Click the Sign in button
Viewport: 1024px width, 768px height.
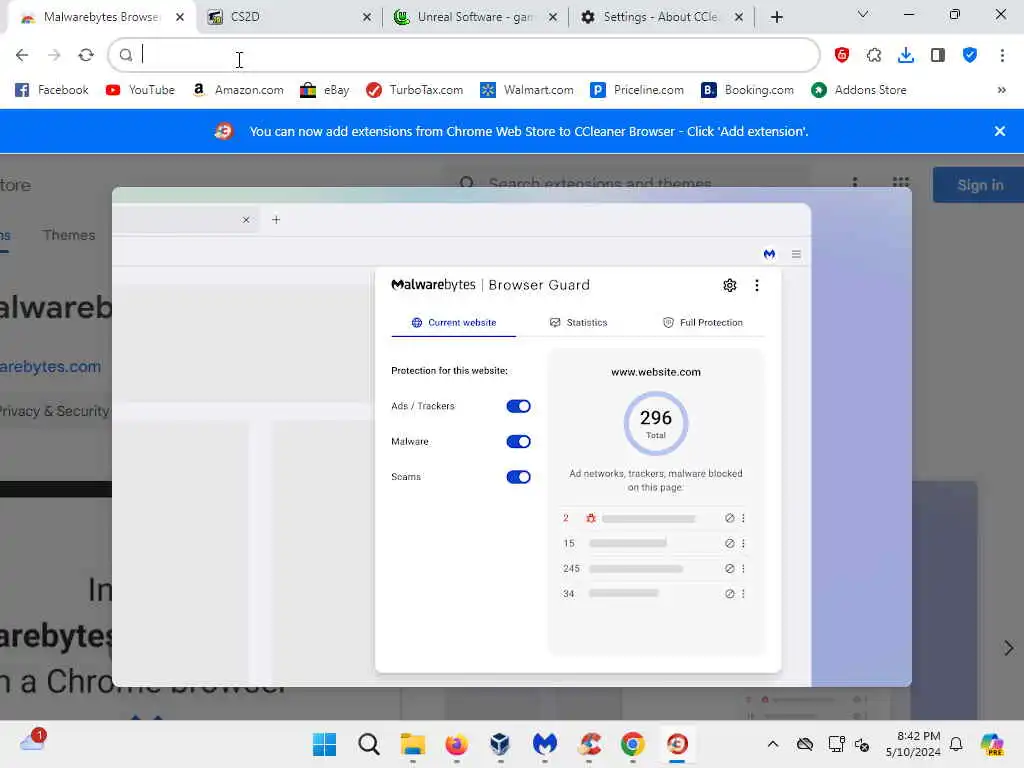coord(980,185)
